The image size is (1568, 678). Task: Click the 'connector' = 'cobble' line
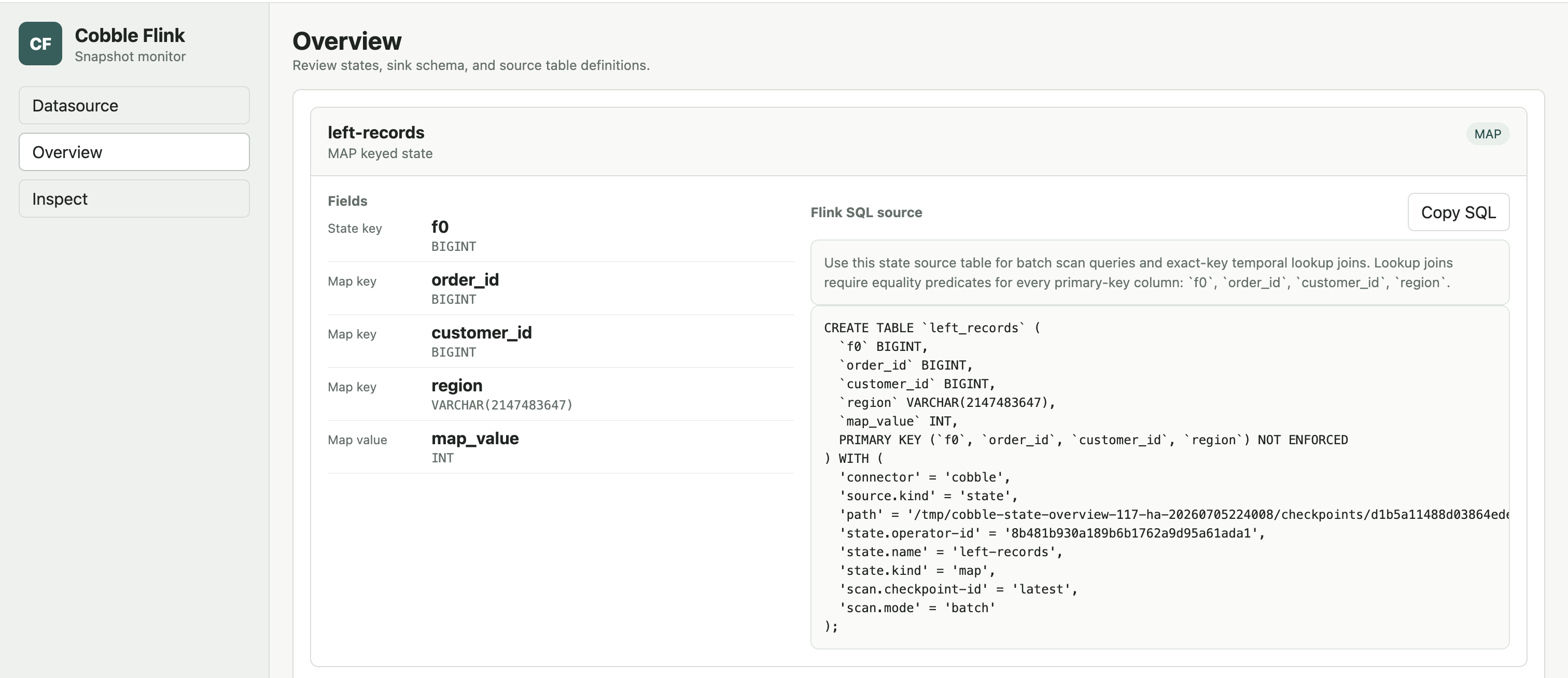click(x=925, y=478)
